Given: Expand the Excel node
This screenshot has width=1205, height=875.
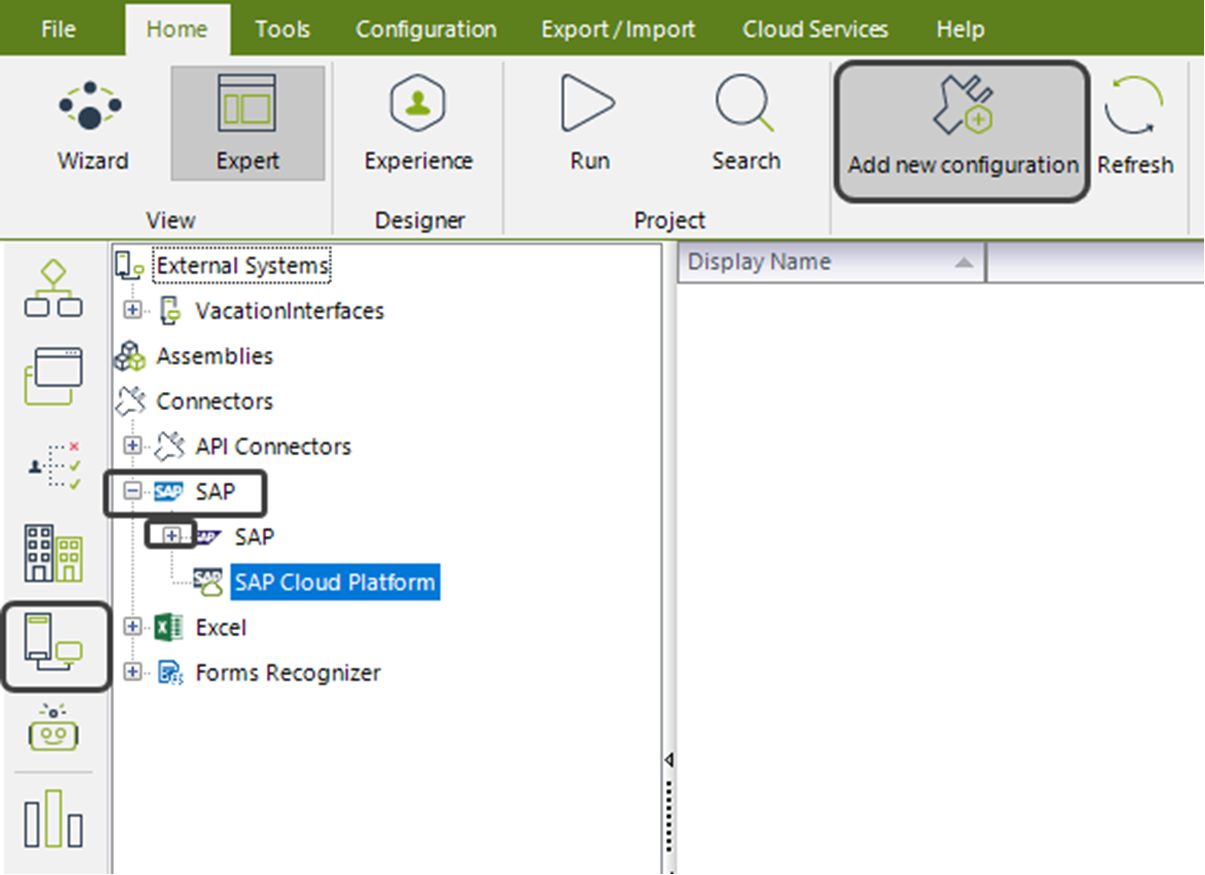Looking at the screenshot, I should [x=132, y=627].
